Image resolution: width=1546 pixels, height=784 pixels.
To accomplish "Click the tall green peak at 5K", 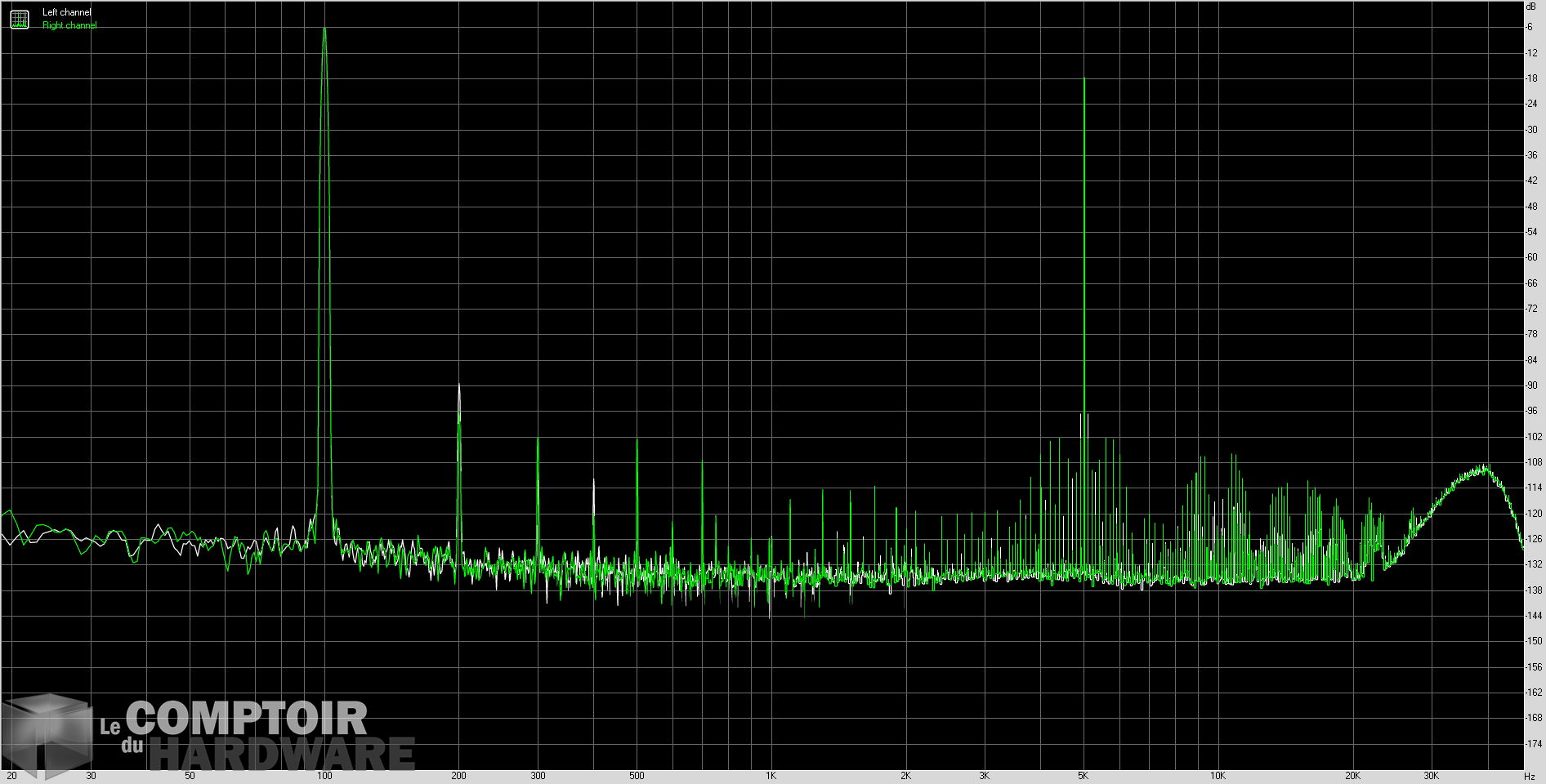I will 1084,80.
